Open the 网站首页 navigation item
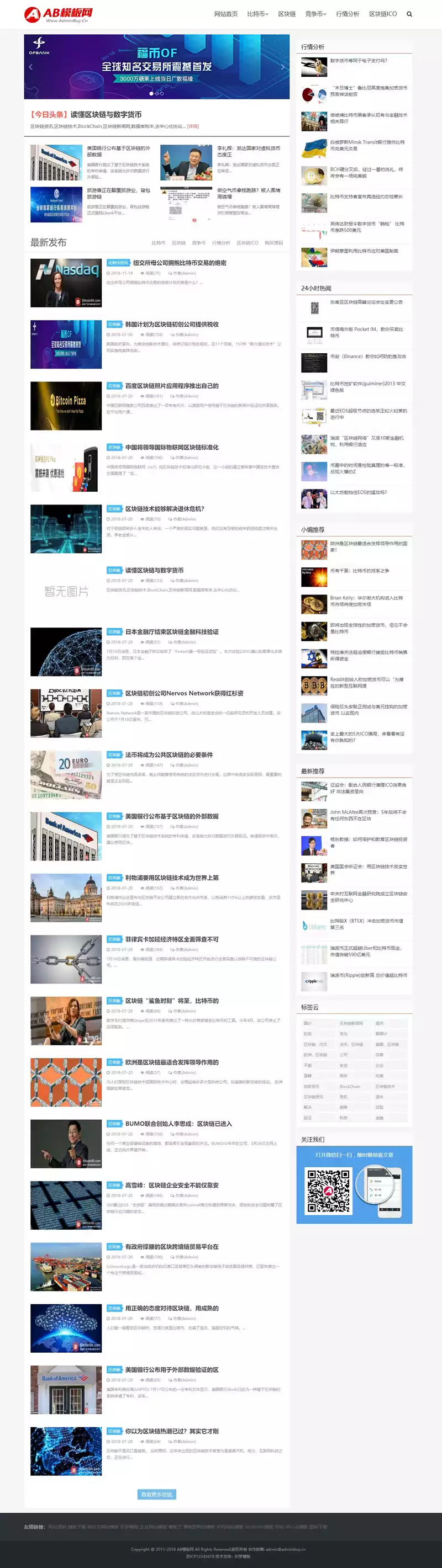 click(225, 14)
